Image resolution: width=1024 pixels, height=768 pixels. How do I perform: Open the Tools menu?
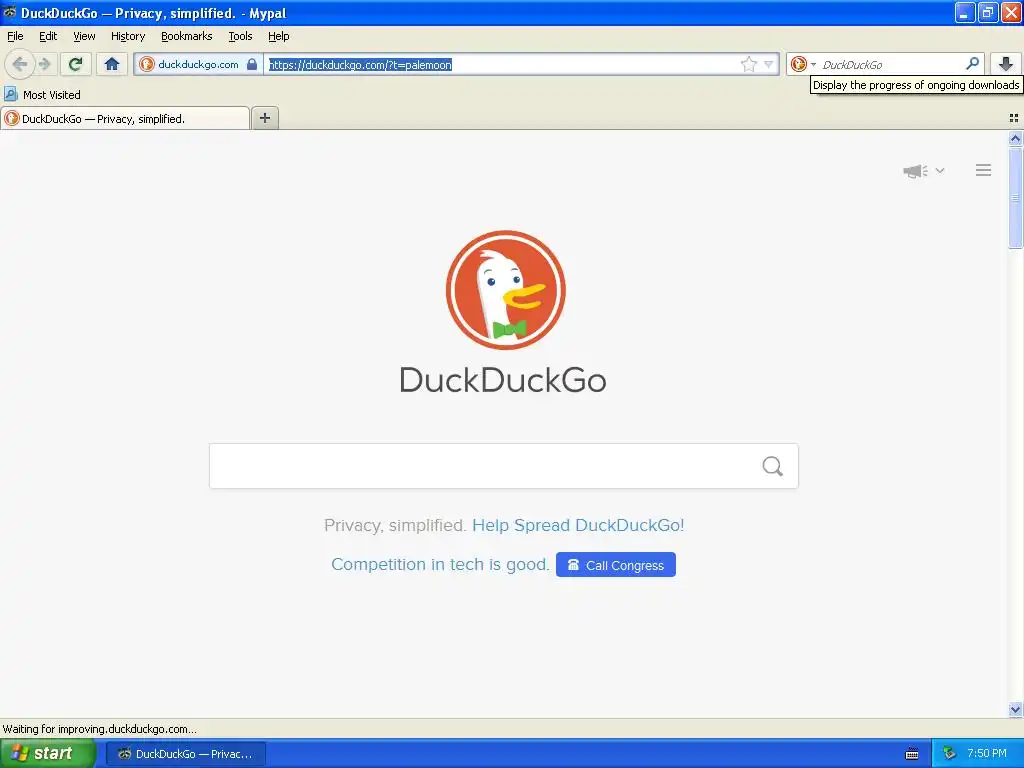pos(240,36)
